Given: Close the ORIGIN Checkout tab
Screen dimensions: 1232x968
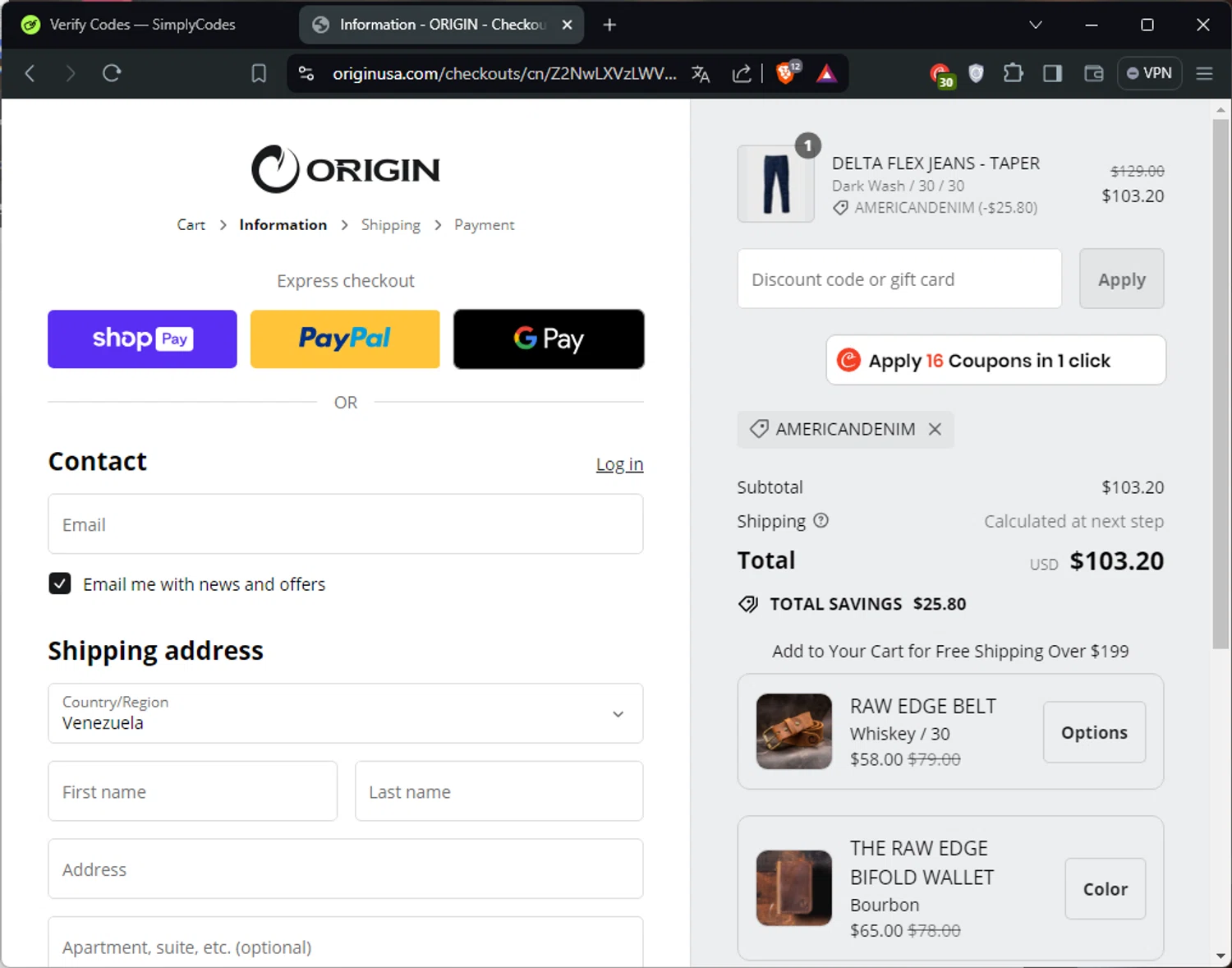Looking at the screenshot, I should click(567, 25).
